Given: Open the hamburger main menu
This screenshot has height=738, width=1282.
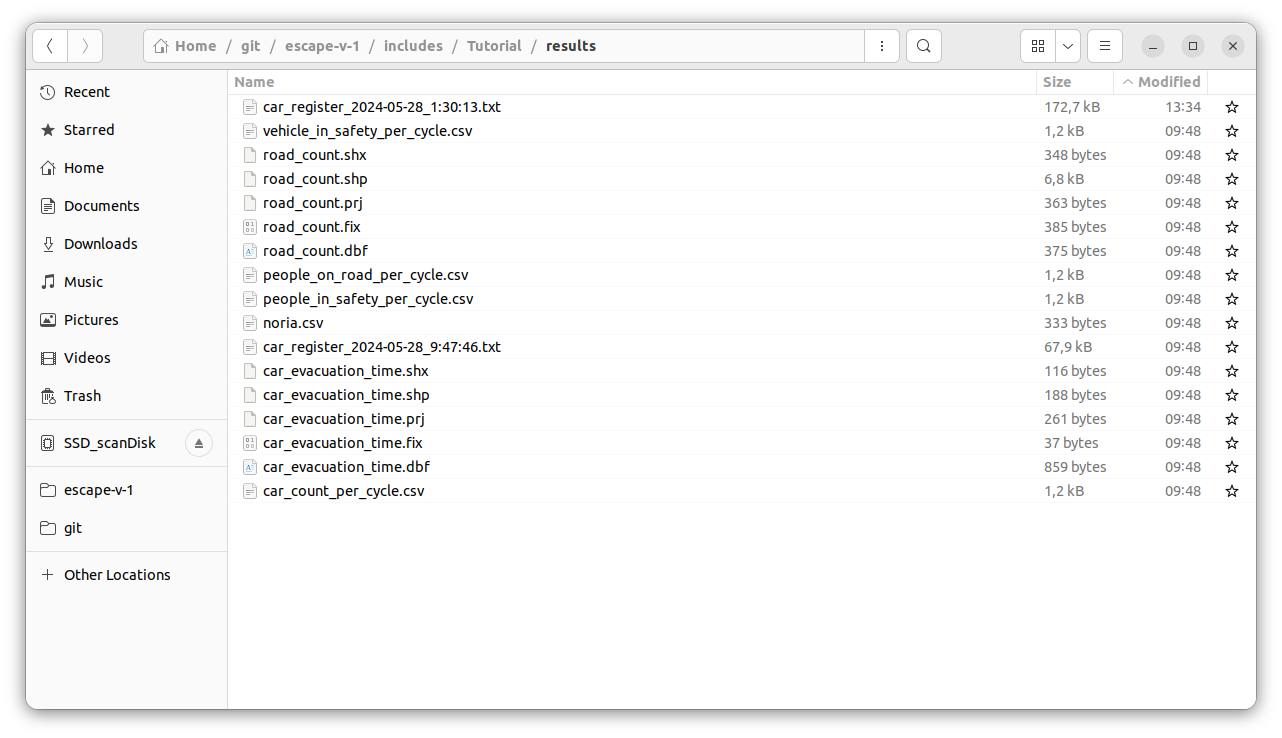Looking at the screenshot, I should 1105,46.
